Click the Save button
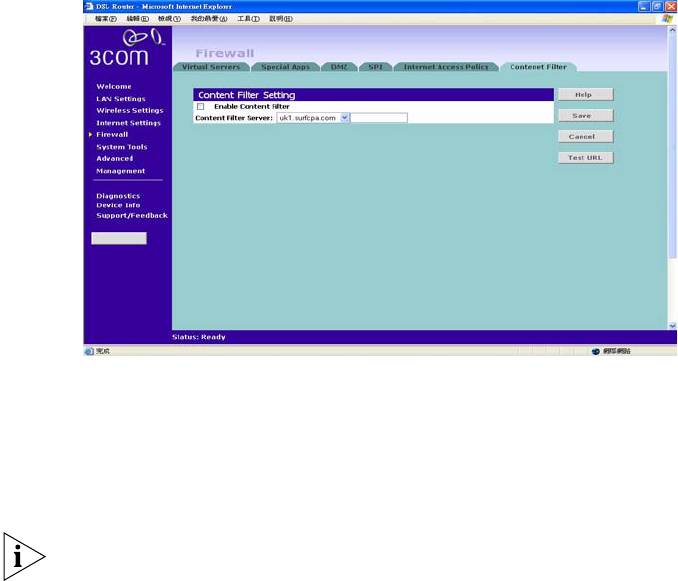The image size is (678, 581). click(586, 115)
